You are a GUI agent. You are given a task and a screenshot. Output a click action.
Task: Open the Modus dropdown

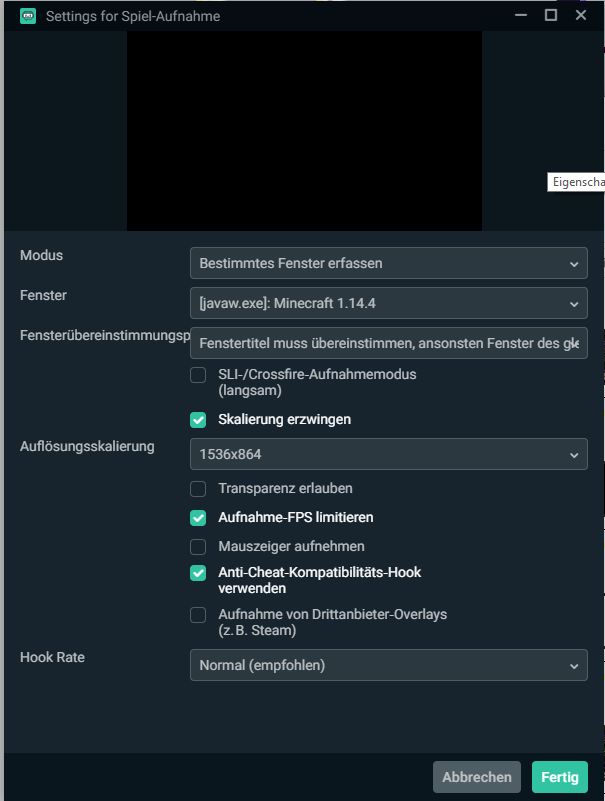click(x=388, y=263)
